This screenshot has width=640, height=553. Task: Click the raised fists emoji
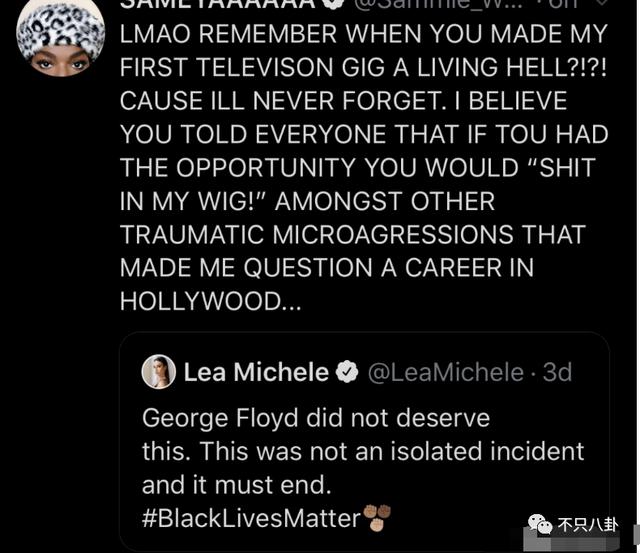(x=377, y=518)
